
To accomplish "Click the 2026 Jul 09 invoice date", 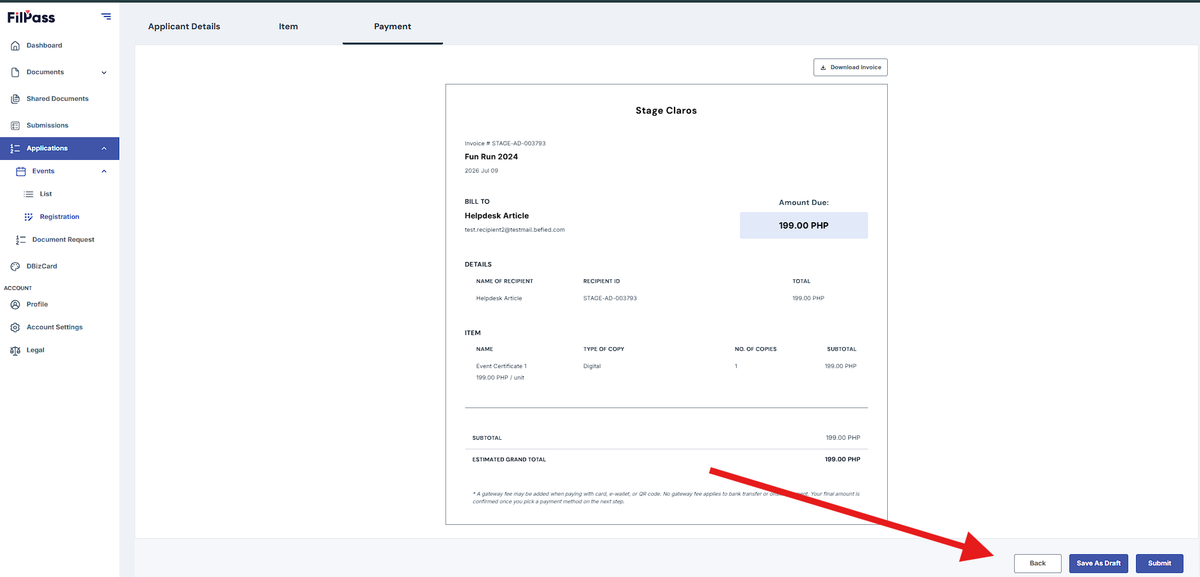I will pos(479,172).
